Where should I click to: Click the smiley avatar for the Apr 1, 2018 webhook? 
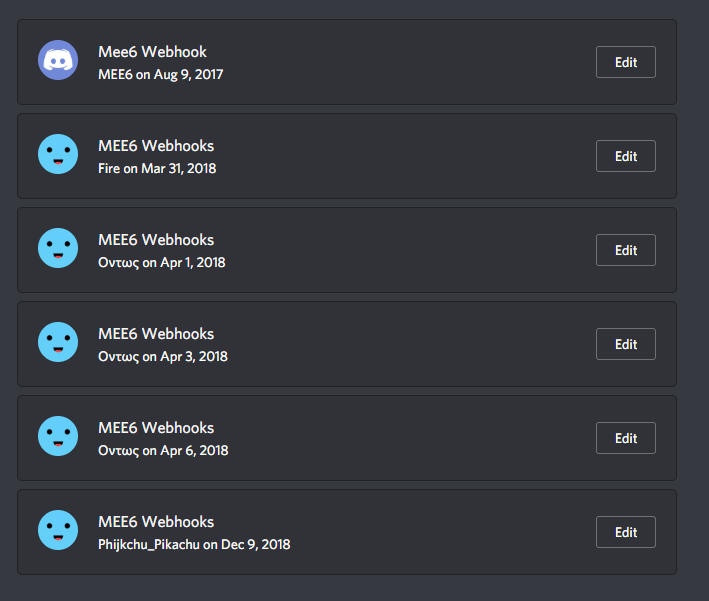58,248
